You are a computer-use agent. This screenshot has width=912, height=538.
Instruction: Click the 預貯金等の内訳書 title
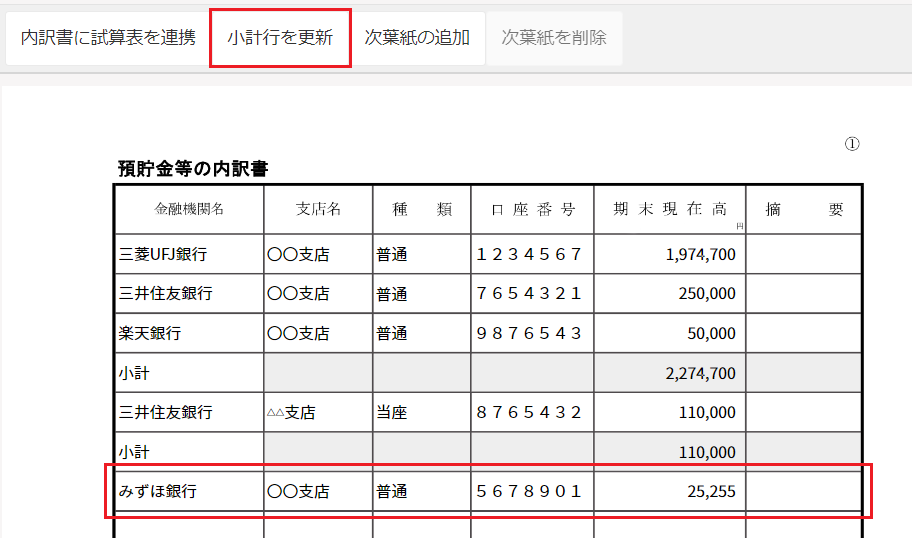pyautogui.click(x=193, y=169)
